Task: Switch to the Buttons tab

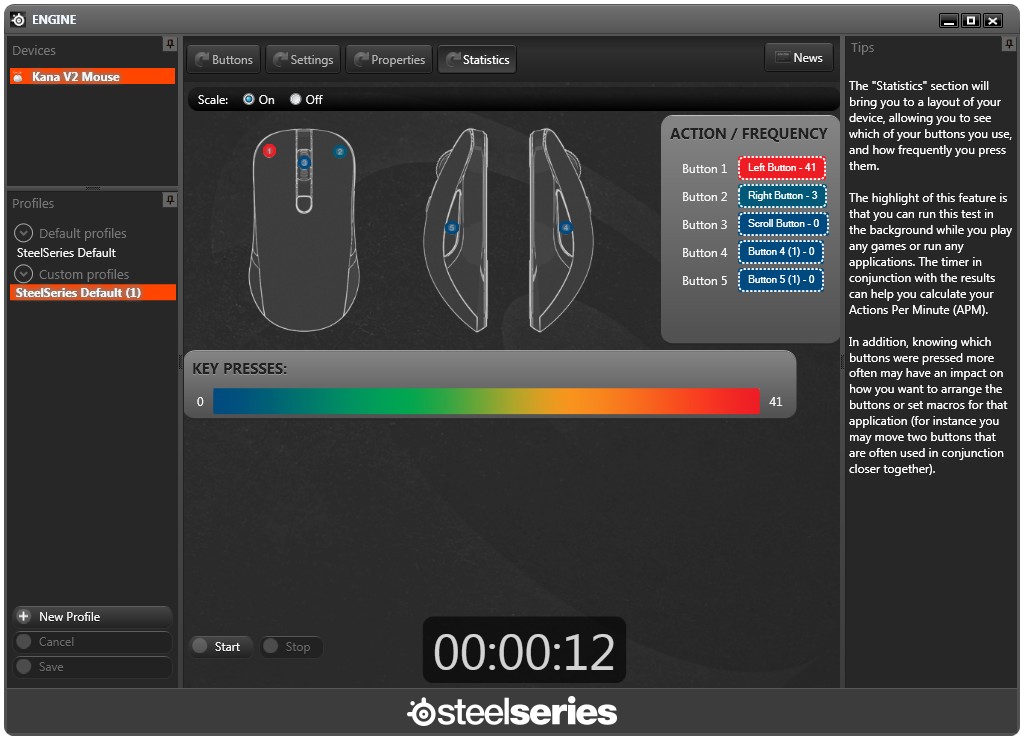Action: coord(224,59)
